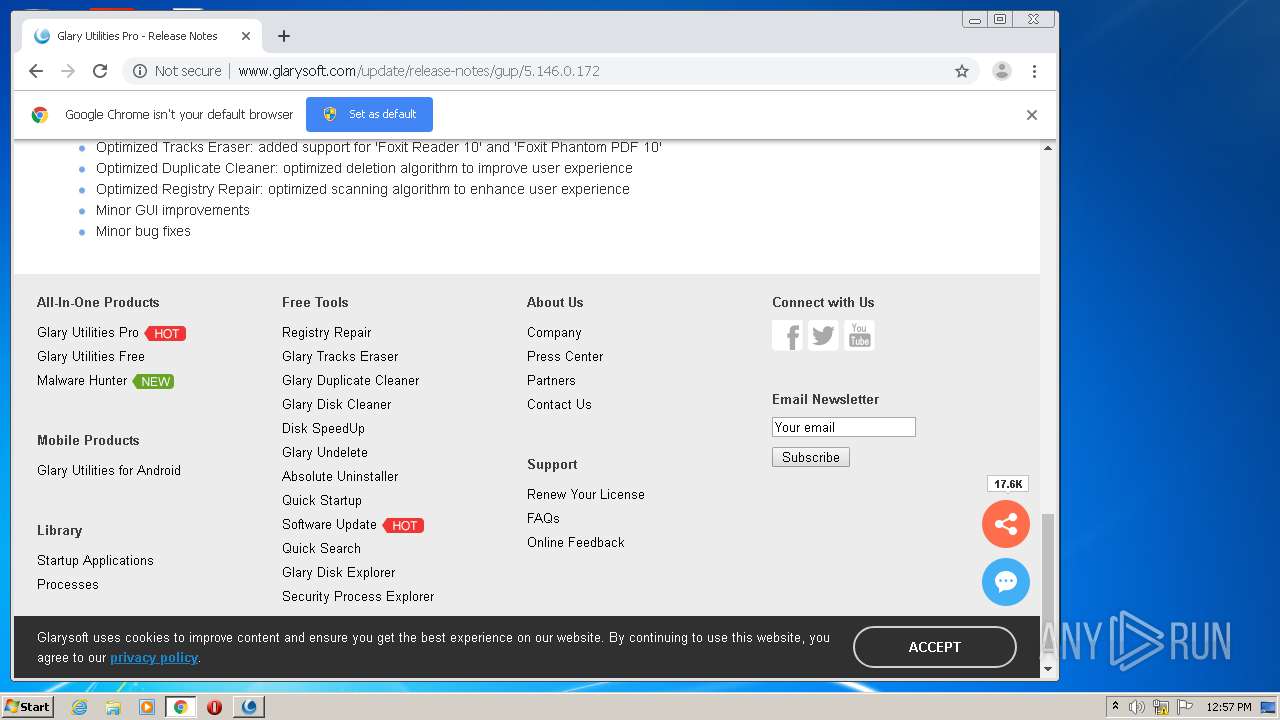Switch to Chrome in the taskbar
The height and width of the screenshot is (720, 1280).
(x=181, y=707)
